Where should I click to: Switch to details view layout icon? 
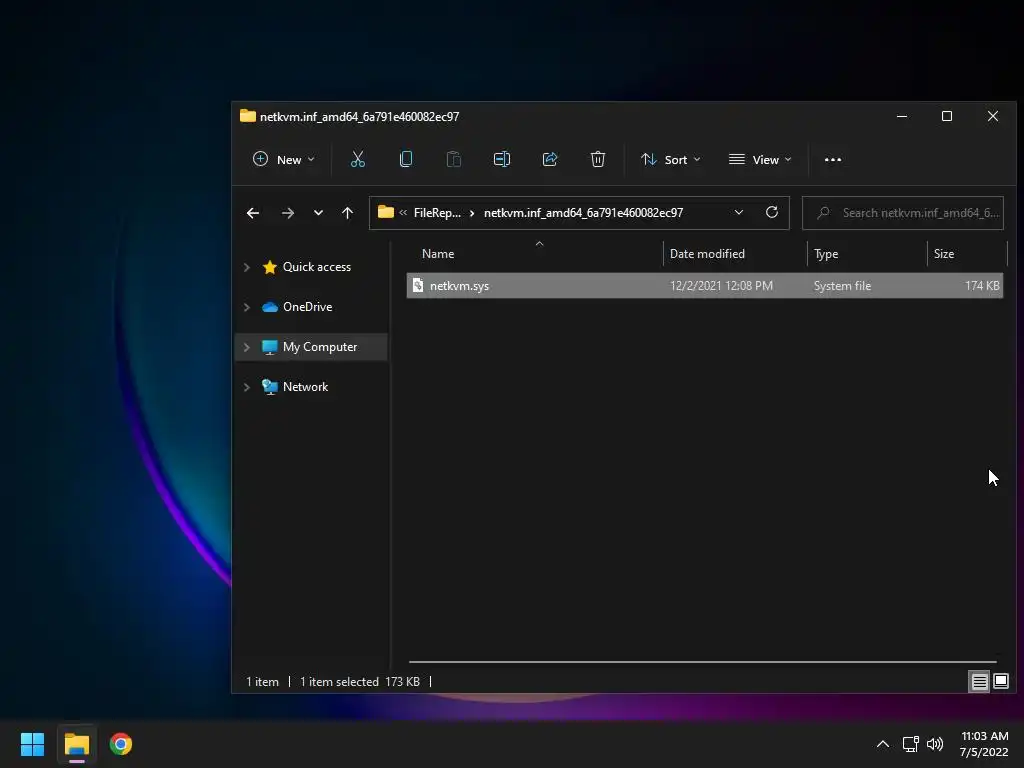coord(980,682)
